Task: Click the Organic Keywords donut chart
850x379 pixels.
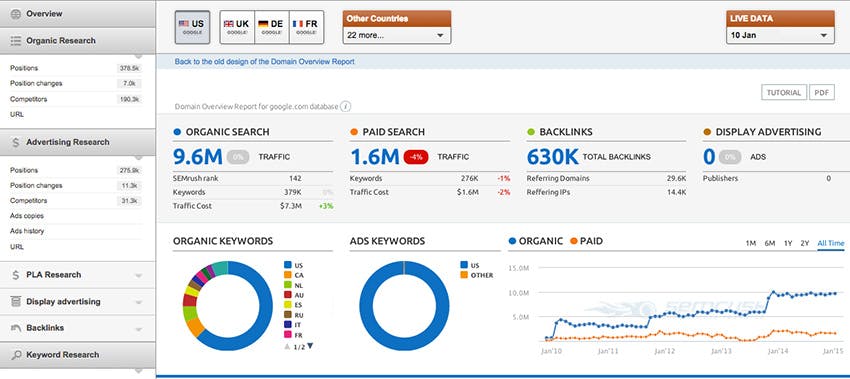Action: (x=228, y=306)
